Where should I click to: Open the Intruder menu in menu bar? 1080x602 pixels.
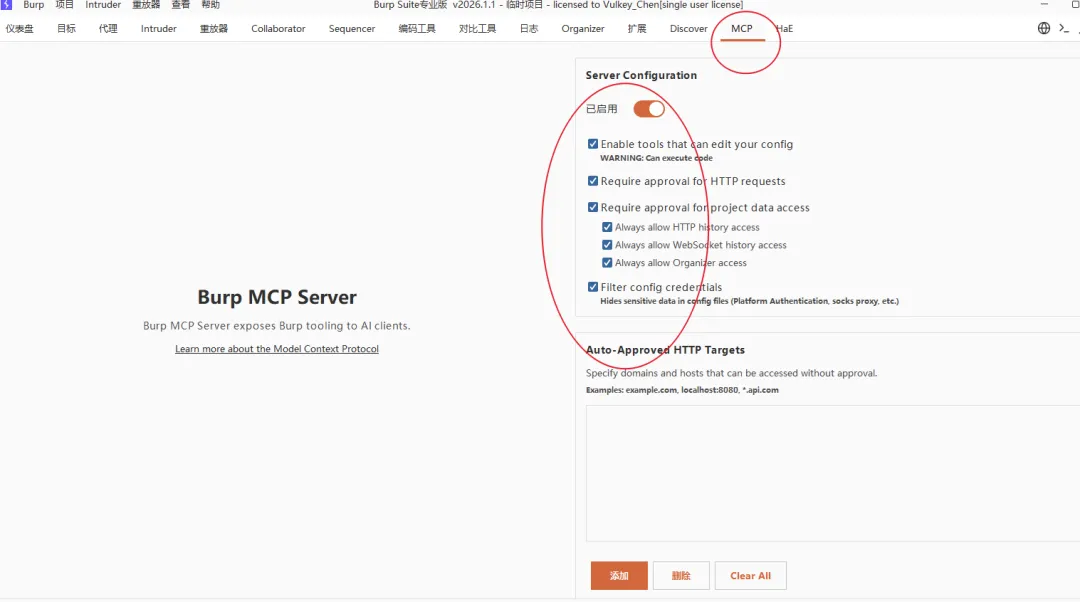(103, 5)
